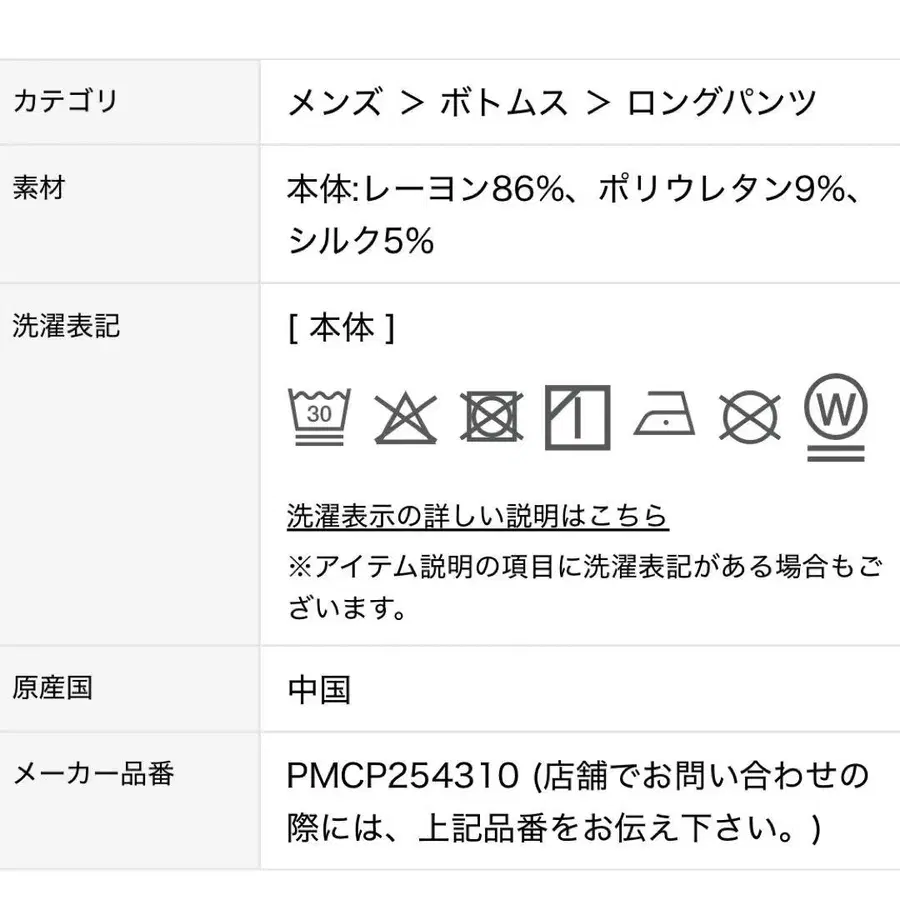Screen dimensions: 900x900
Task: Click the line-dry-in-shade square symbol
Action: [x=578, y=416]
